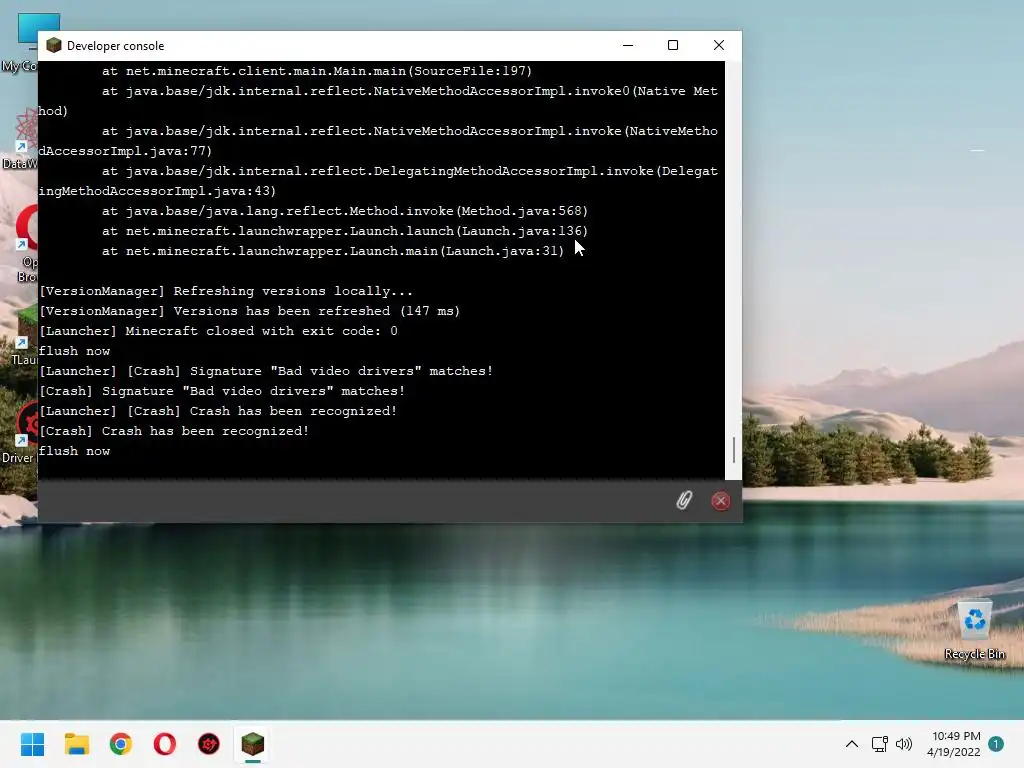Open the network status tray icon

coord(879,744)
